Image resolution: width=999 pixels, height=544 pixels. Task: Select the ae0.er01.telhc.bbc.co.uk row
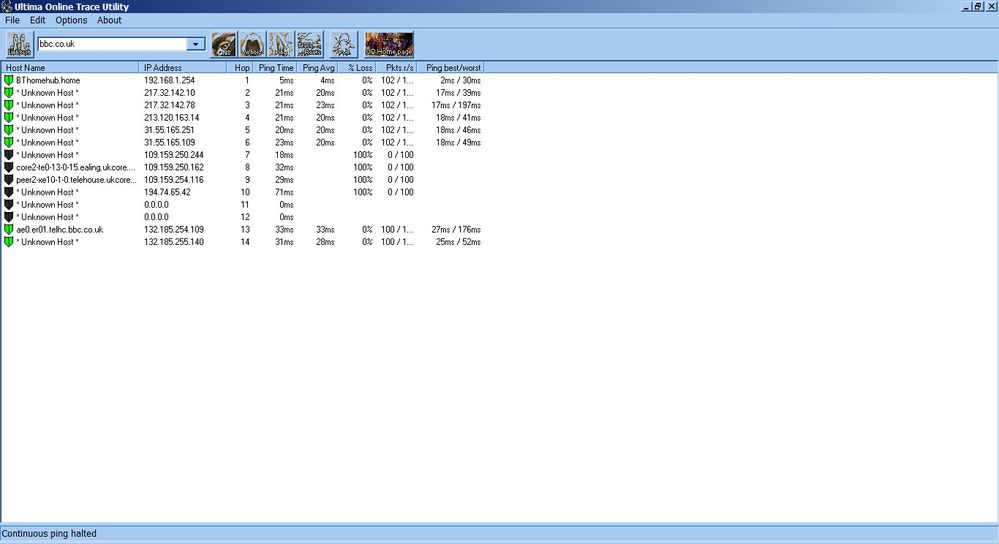click(x=242, y=229)
